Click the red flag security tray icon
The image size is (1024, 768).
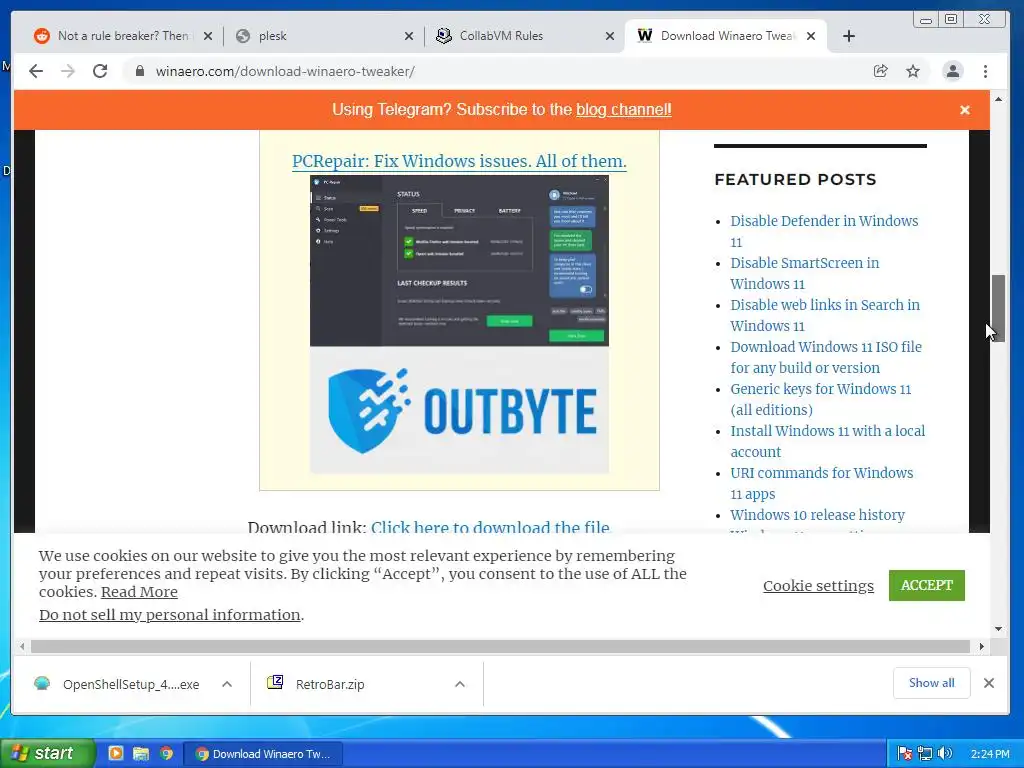coord(904,754)
